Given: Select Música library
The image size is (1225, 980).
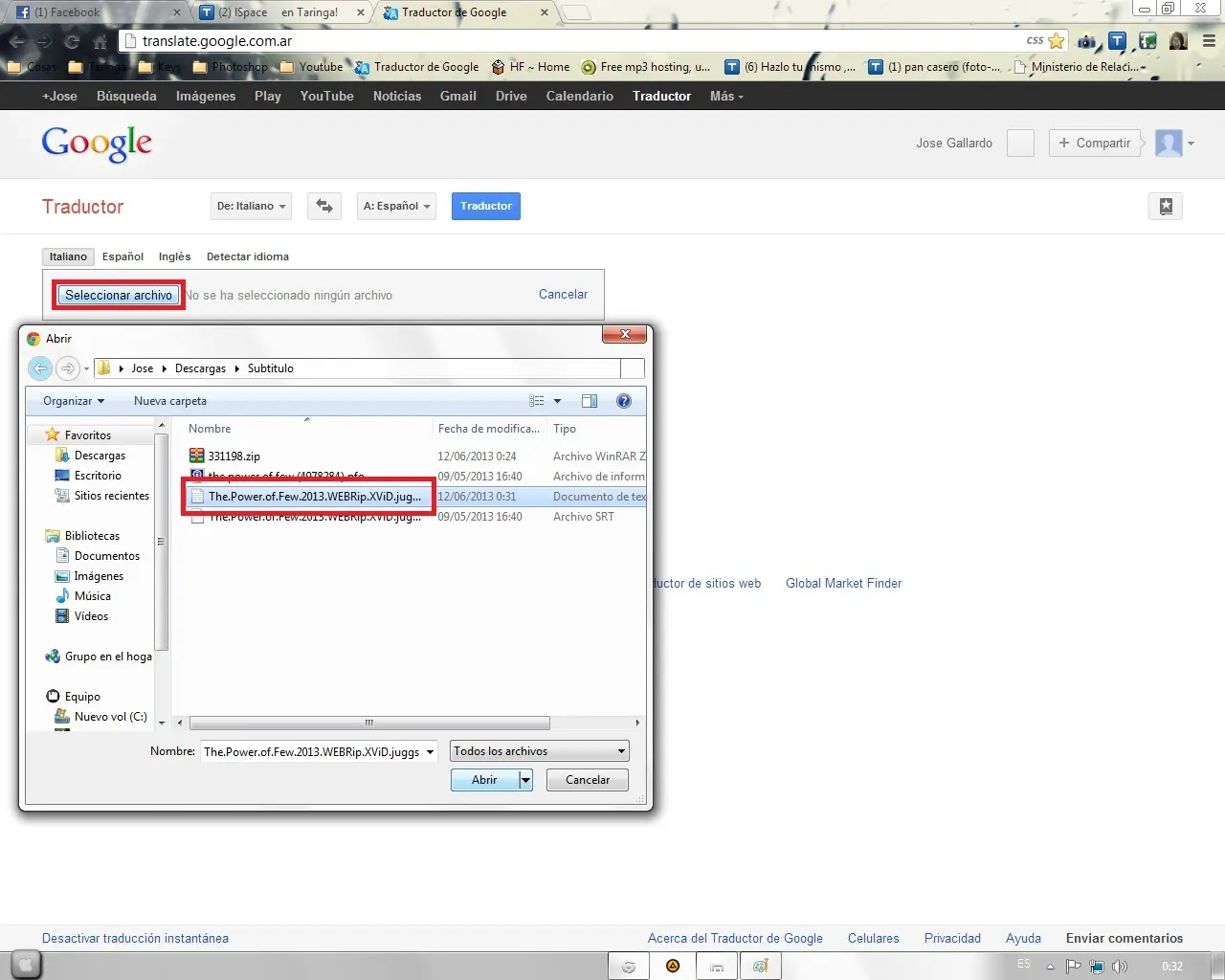Looking at the screenshot, I should click(x=92, y=596).
